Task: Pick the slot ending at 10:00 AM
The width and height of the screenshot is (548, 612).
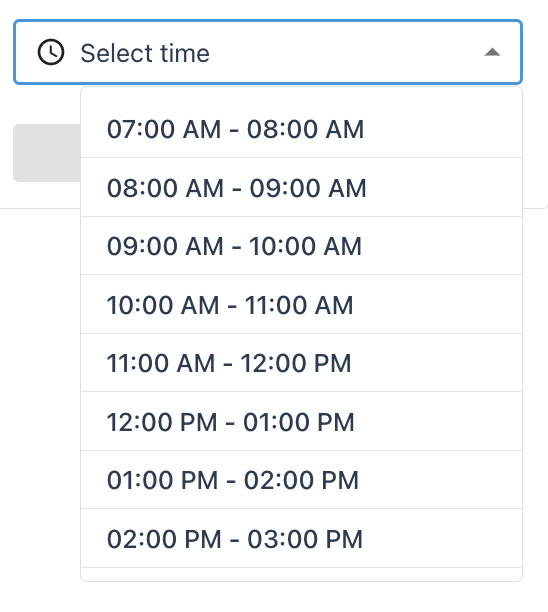Action: point(301,246)
